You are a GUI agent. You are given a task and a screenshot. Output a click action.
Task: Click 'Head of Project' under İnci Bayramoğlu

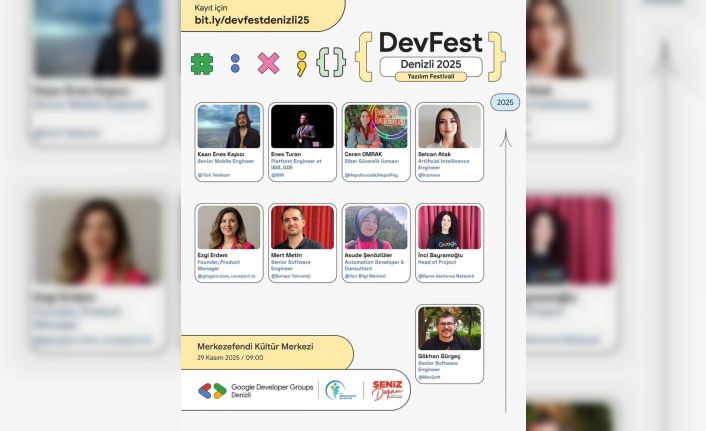437,262
